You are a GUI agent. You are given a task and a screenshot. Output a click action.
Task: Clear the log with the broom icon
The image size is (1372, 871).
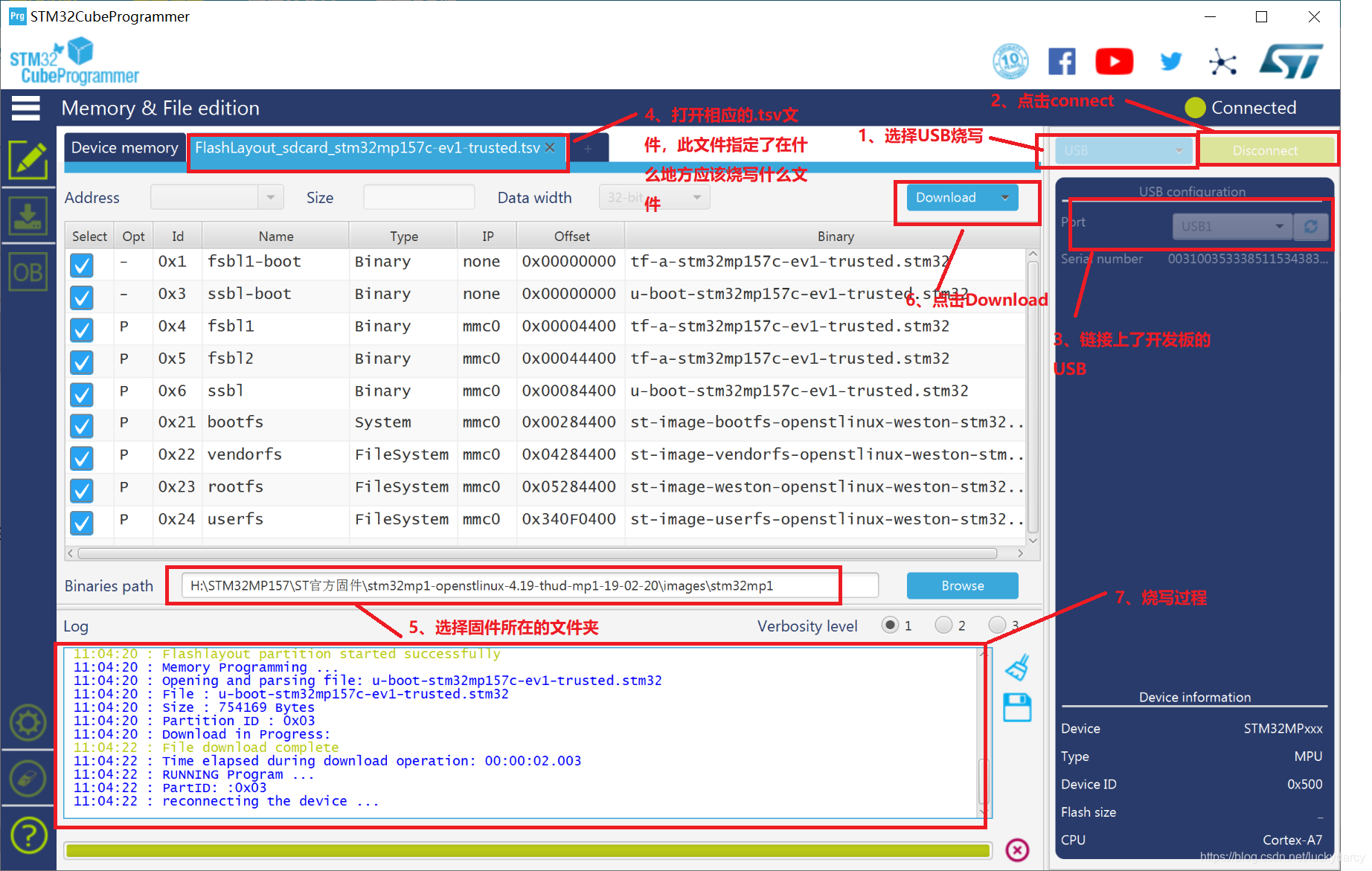point(1017,667)
